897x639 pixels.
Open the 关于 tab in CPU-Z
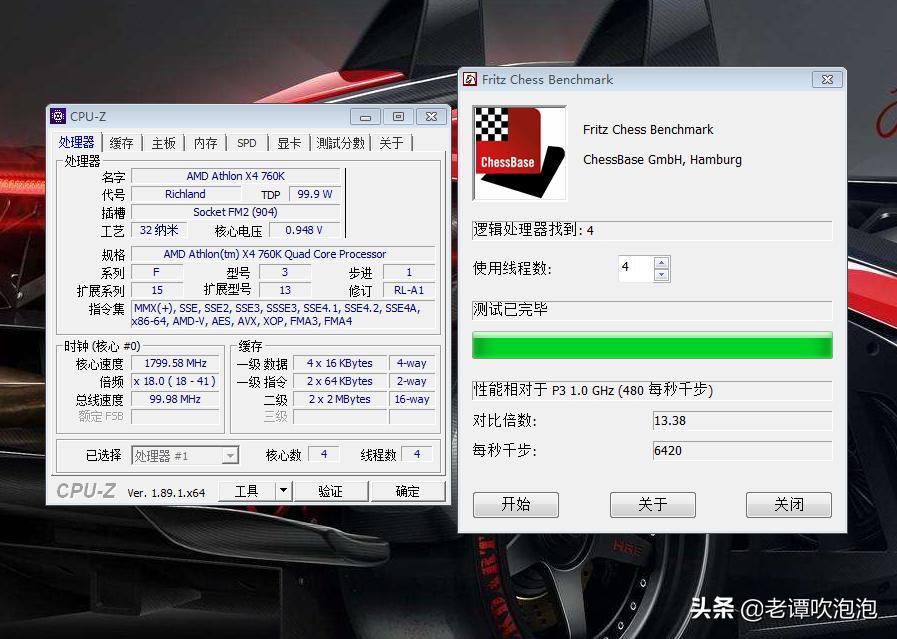391,142
